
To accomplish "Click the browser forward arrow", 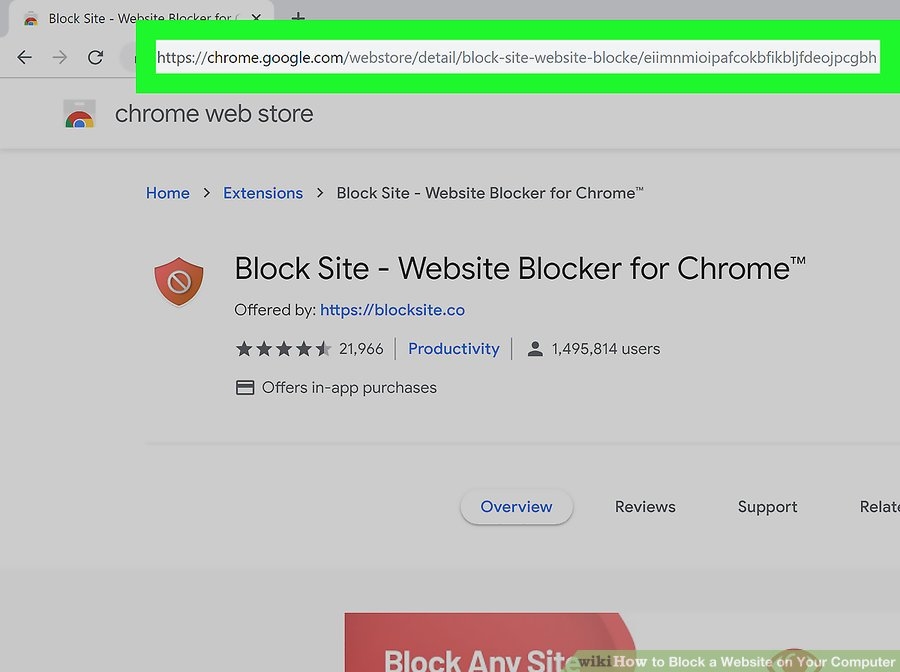I will point(59,57).
